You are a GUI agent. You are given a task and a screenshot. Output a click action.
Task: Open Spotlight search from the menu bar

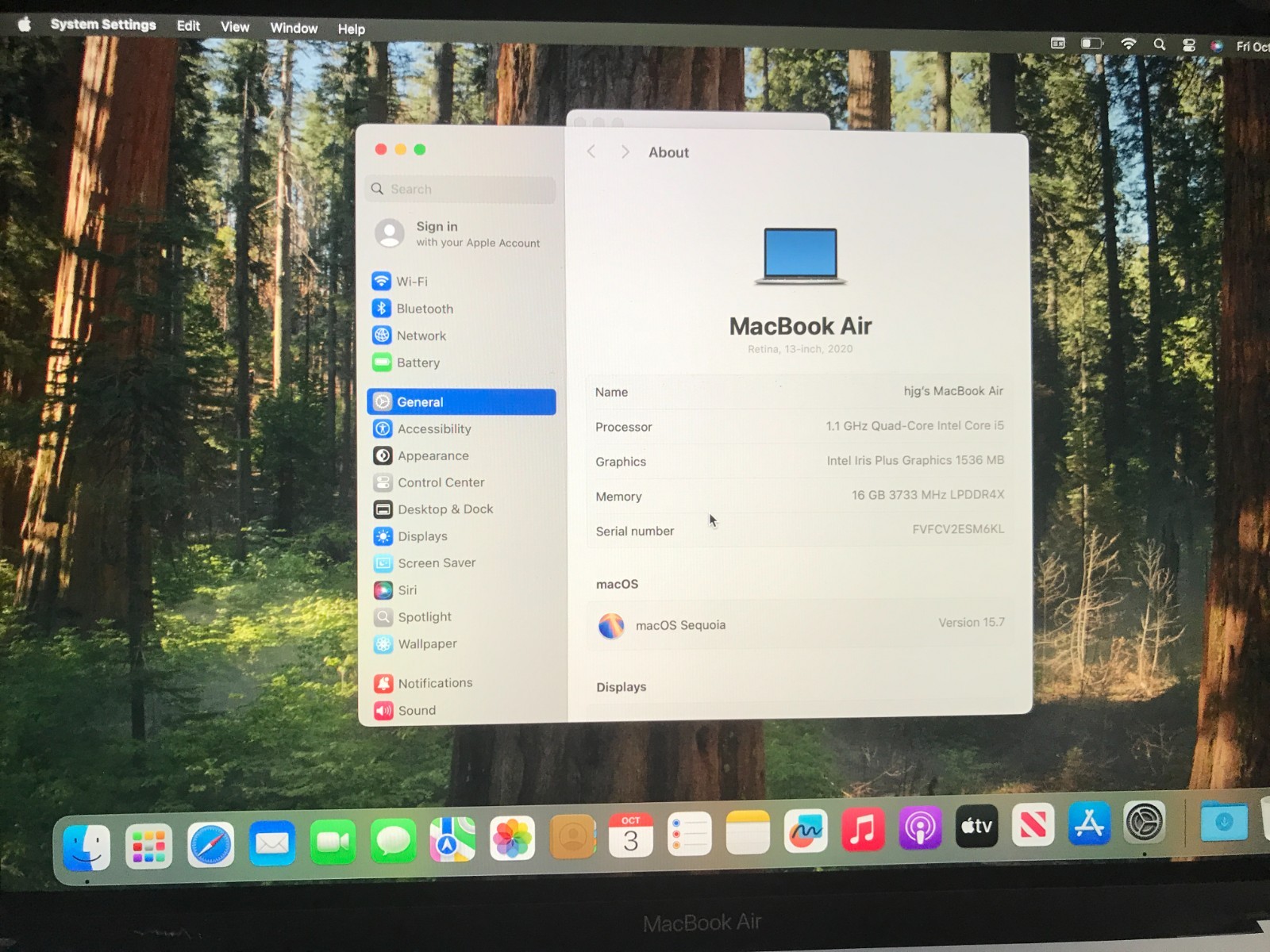tap(1160, 45)
